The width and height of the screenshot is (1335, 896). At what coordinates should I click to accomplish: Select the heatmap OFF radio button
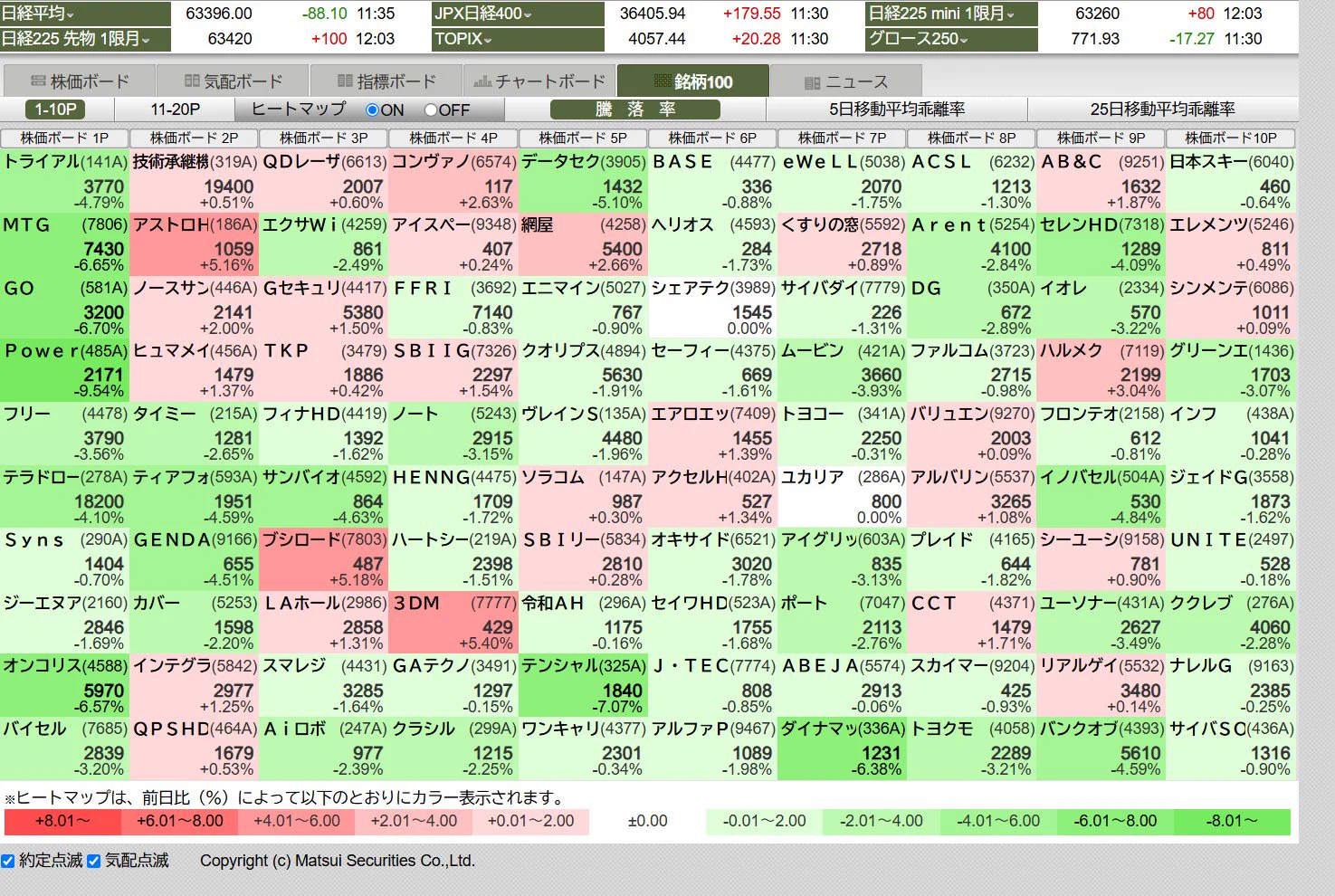click(x=431, y=110)
